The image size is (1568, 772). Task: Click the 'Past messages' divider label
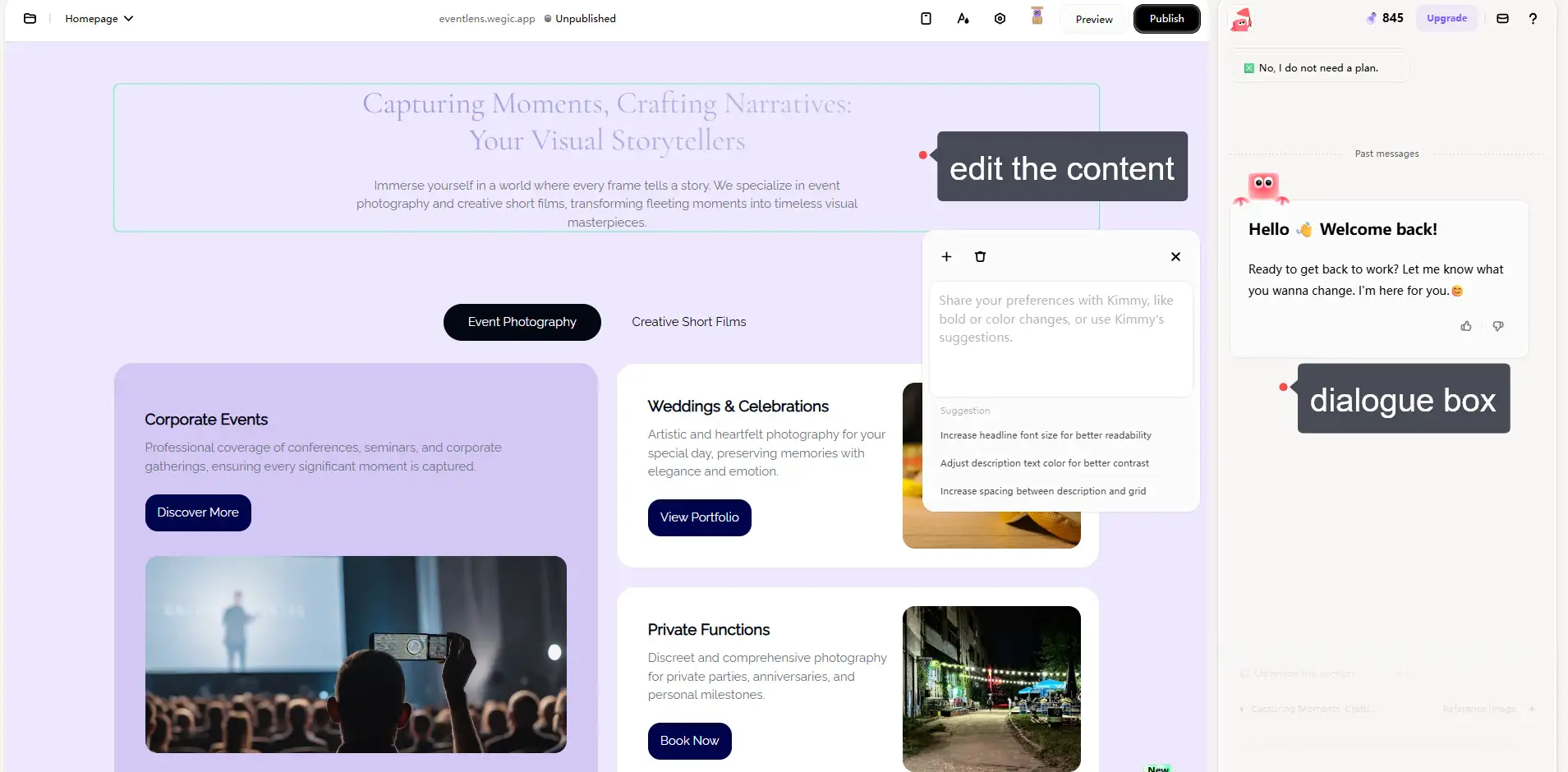[x=1386, y=154]
